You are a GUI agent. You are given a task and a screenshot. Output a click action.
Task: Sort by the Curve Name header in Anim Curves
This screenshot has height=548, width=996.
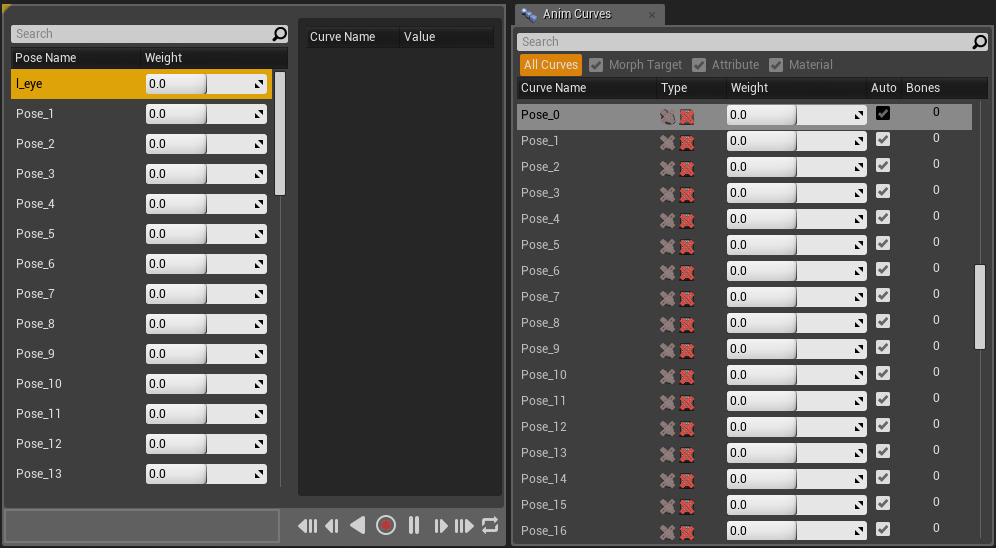[586, 88]
